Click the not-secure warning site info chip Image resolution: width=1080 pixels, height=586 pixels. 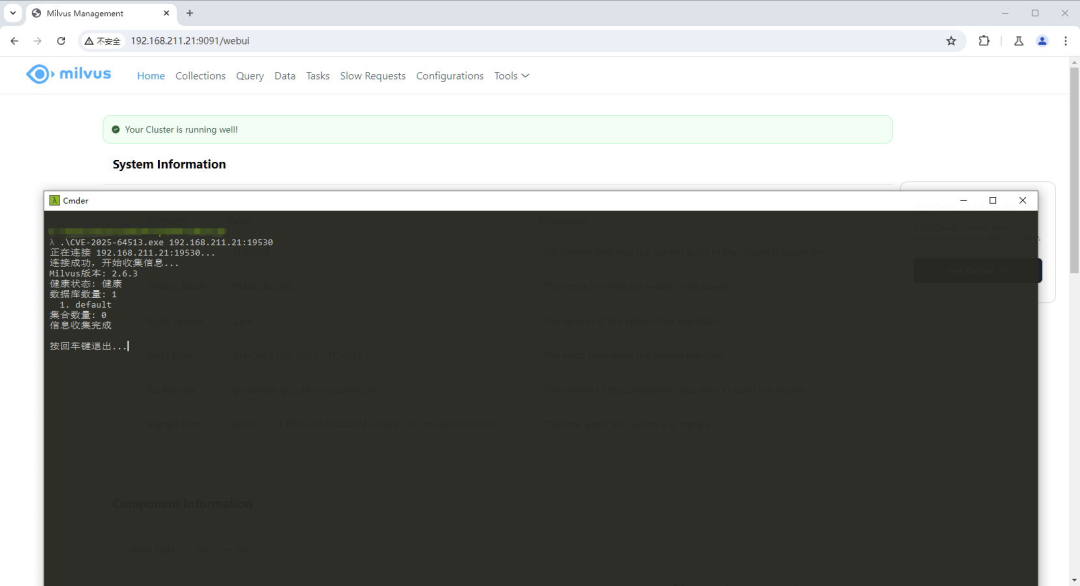[x=103, y=41]
